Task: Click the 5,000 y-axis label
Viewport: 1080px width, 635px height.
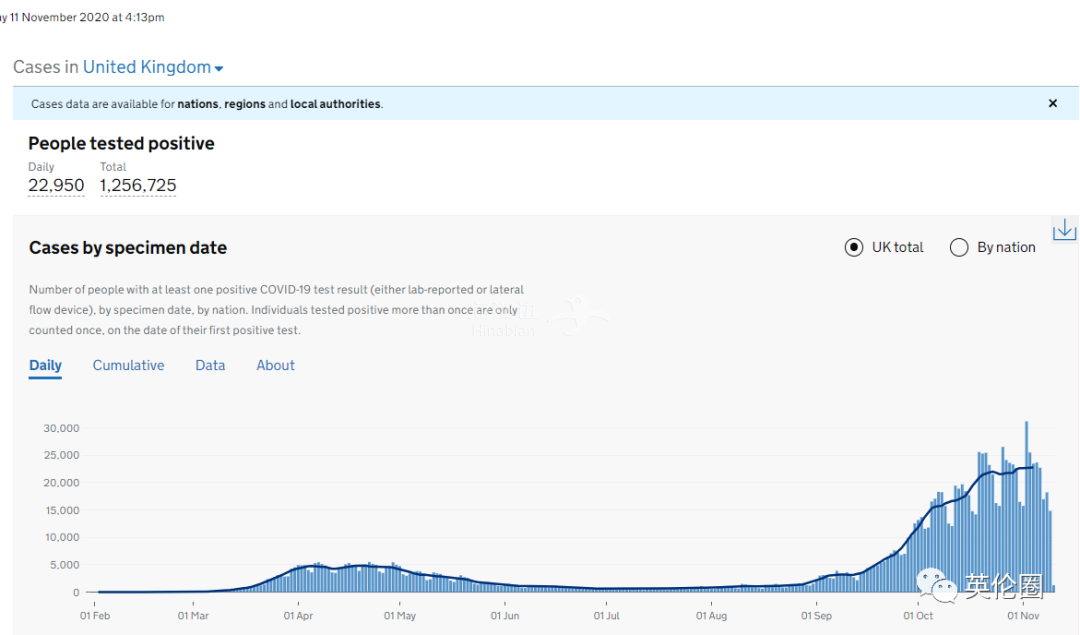Action: pos(64,565)
